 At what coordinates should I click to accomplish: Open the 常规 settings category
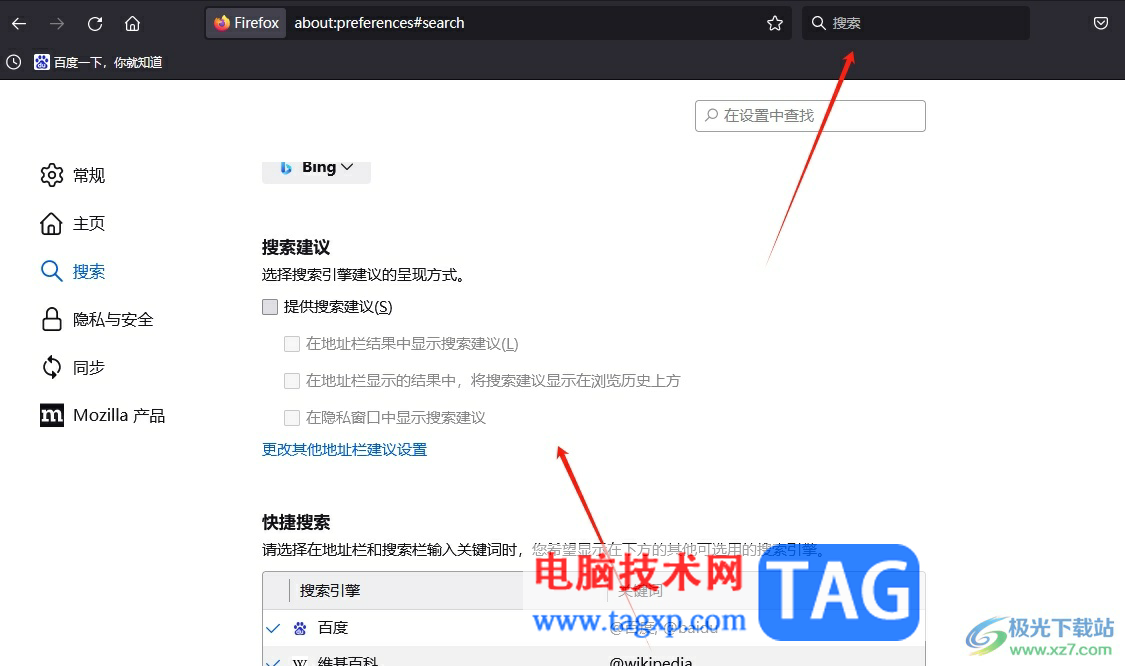point(72,175)
